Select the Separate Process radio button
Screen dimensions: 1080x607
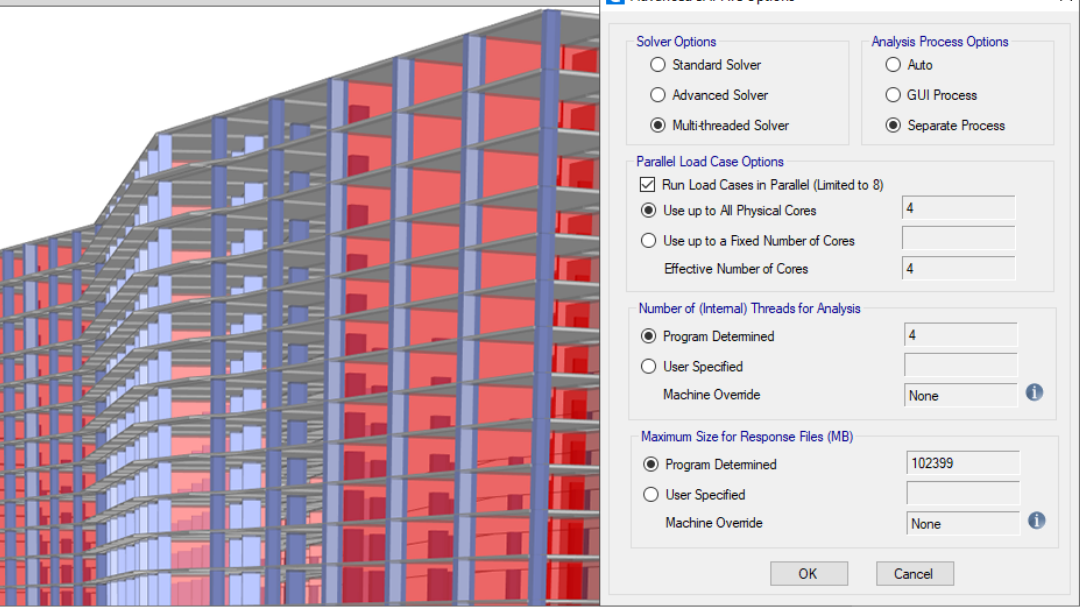(x=893, y=126)
